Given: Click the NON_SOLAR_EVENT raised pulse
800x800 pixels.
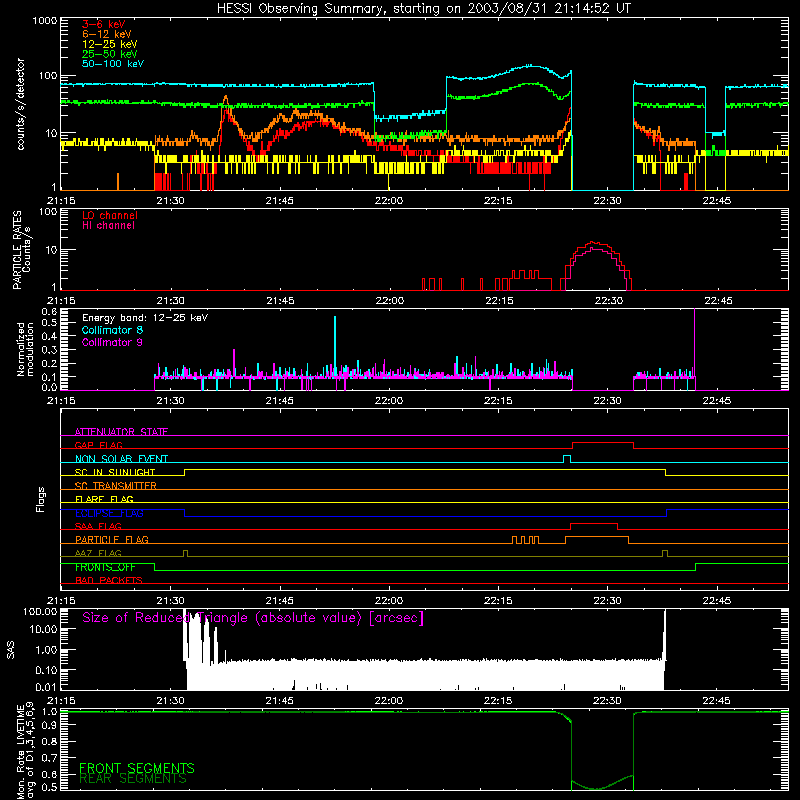Looking at the screenshot, I should [x=567, y=458].
